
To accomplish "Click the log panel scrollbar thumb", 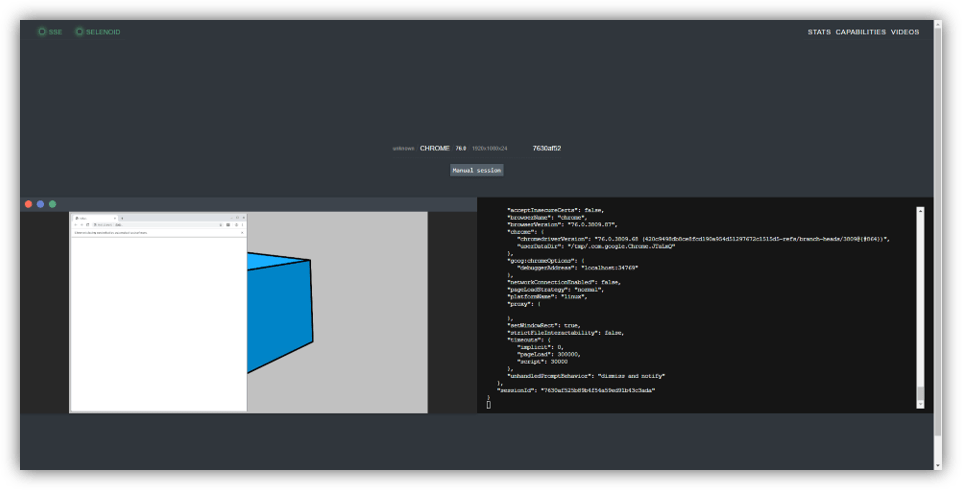I will pos(921,392).
